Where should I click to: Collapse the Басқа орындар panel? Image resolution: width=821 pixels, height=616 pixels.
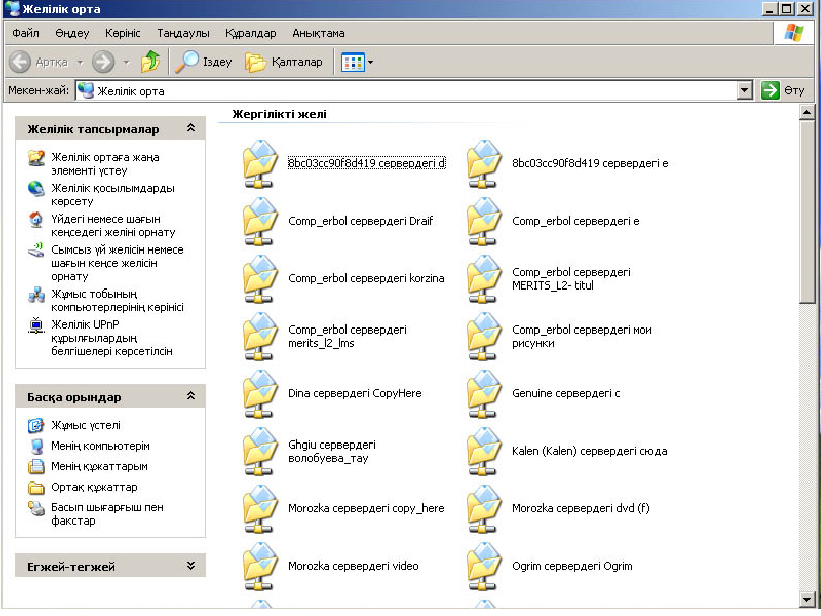(x=191, y=397)
